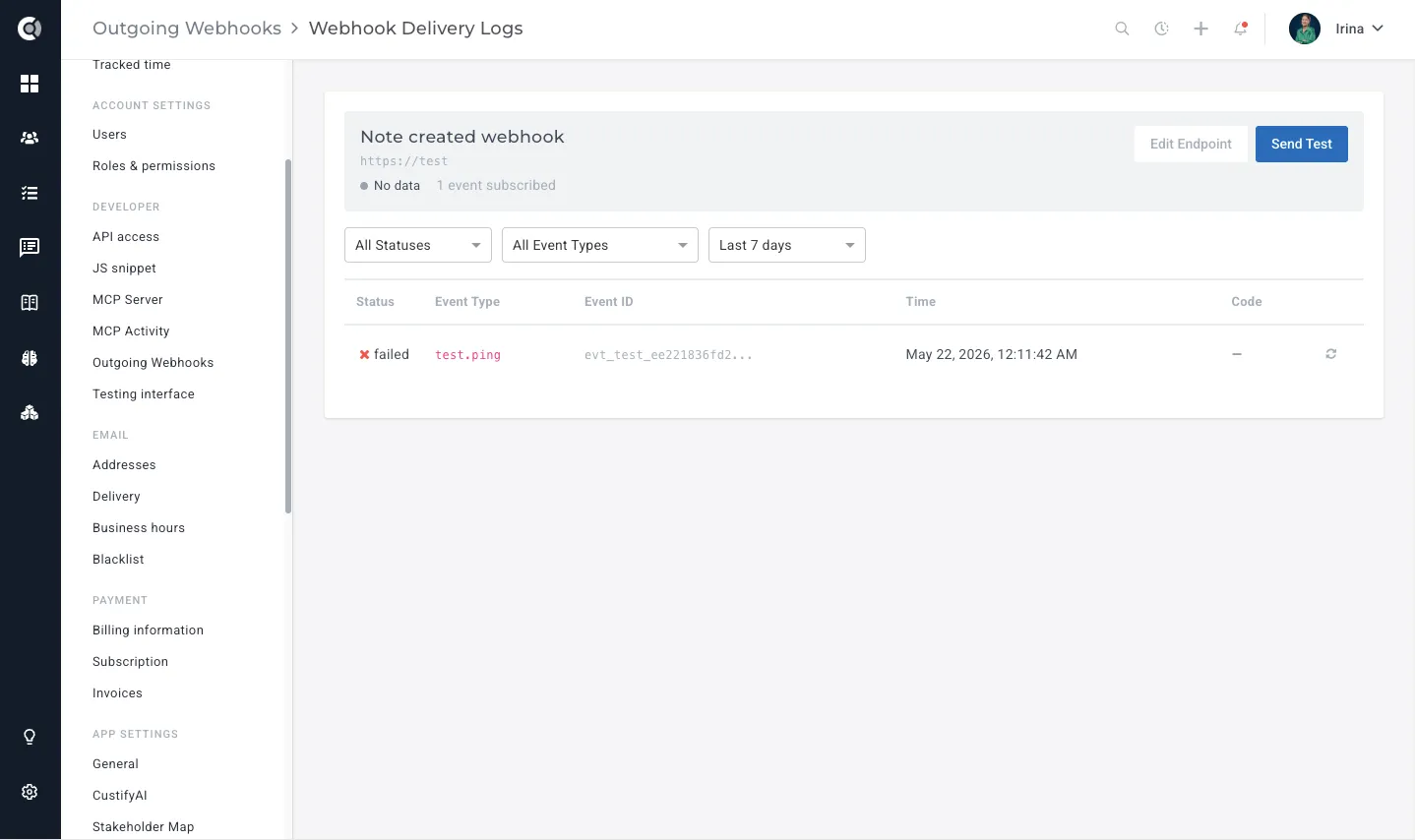
Task: Open Users in account settings
Action: 109,135
